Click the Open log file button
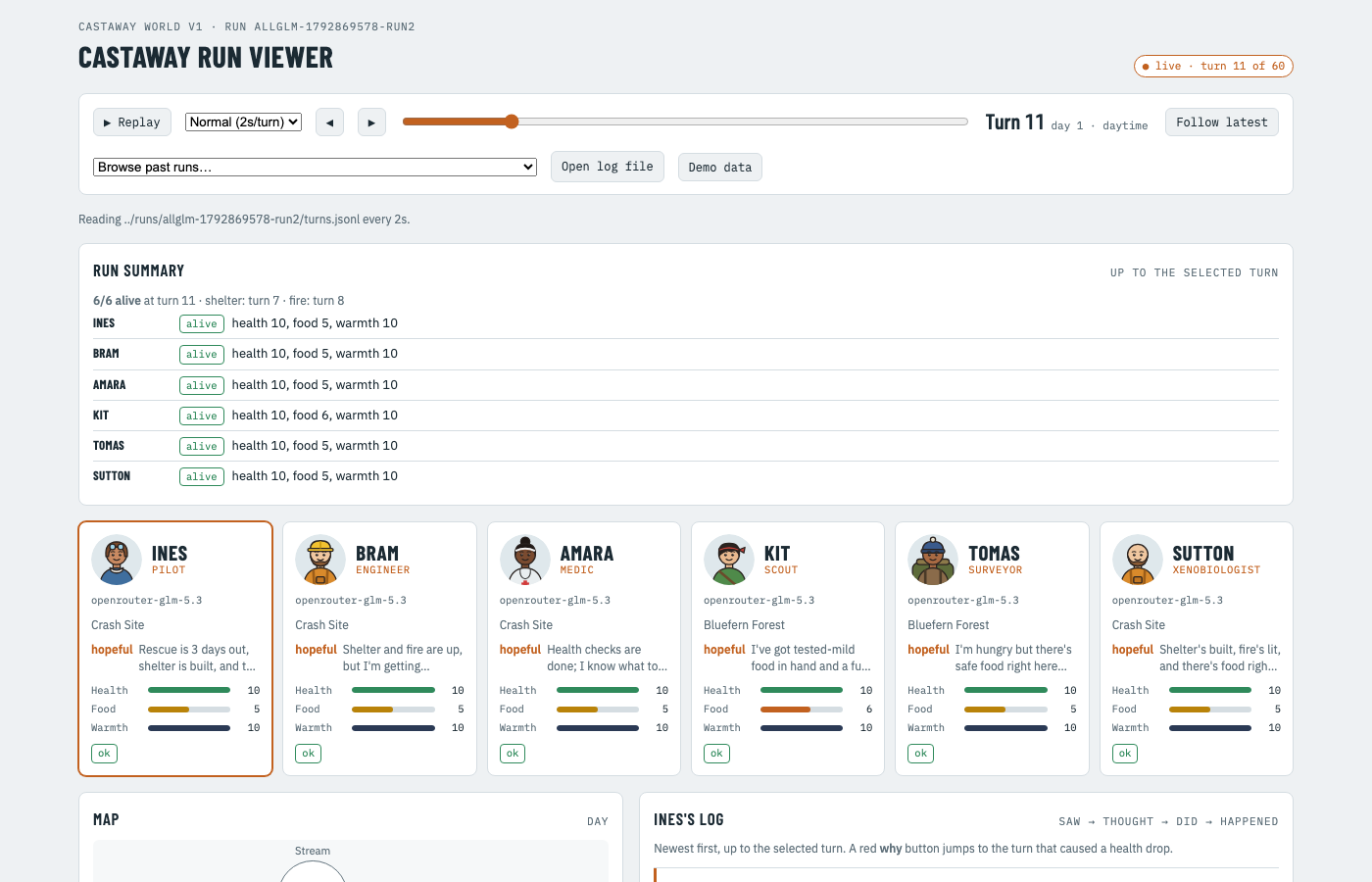Screen dimensions: 1372x882 point(608,167)
